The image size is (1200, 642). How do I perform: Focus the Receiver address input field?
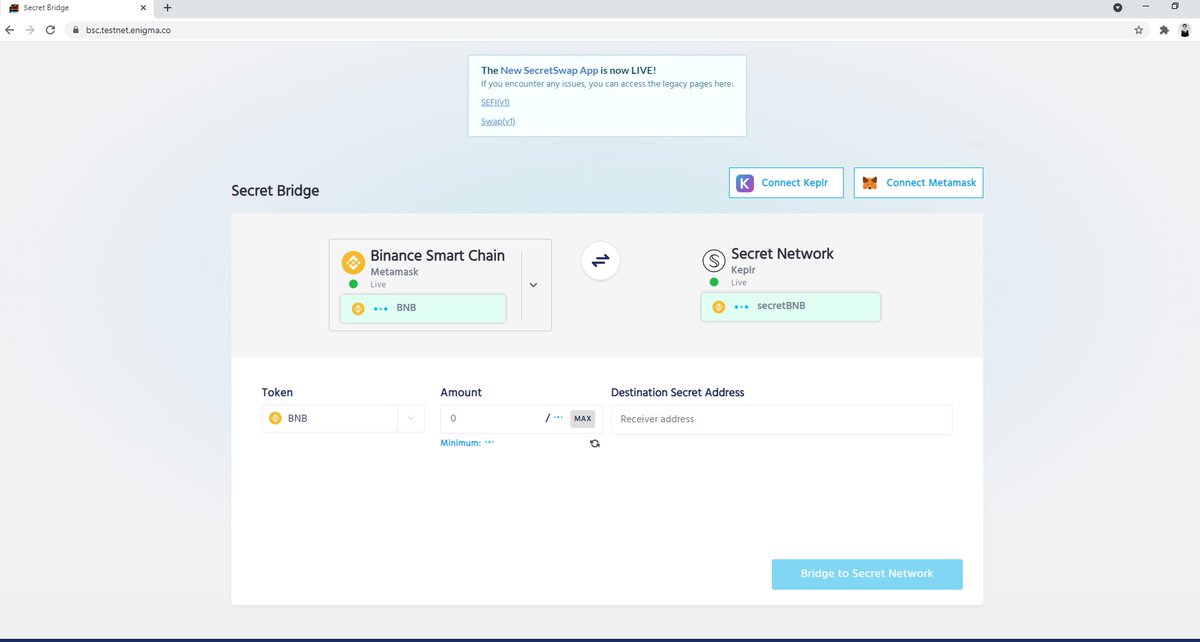(x=782, y=419)
